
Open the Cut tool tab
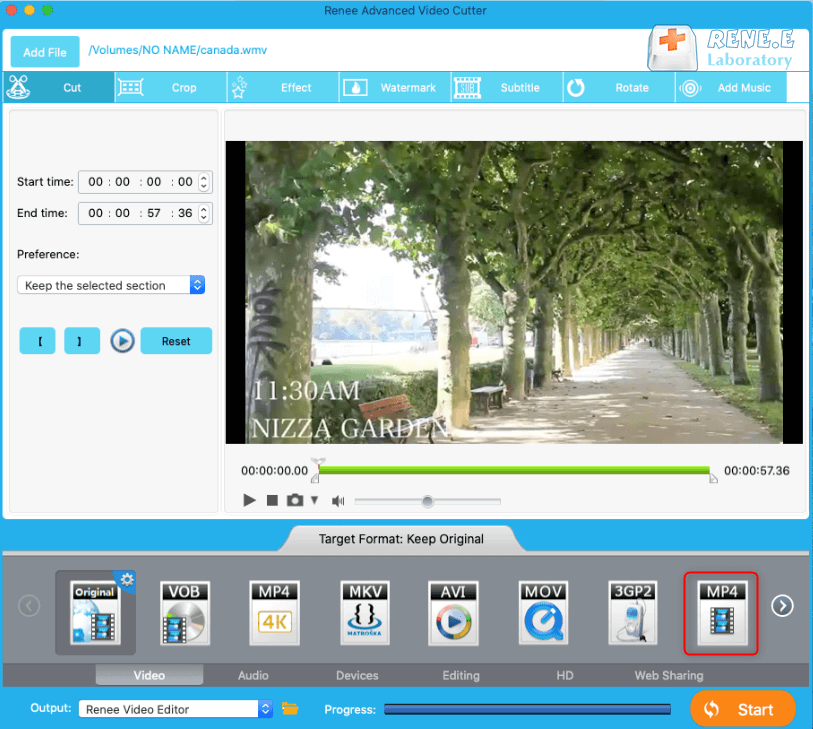(58, 87)
